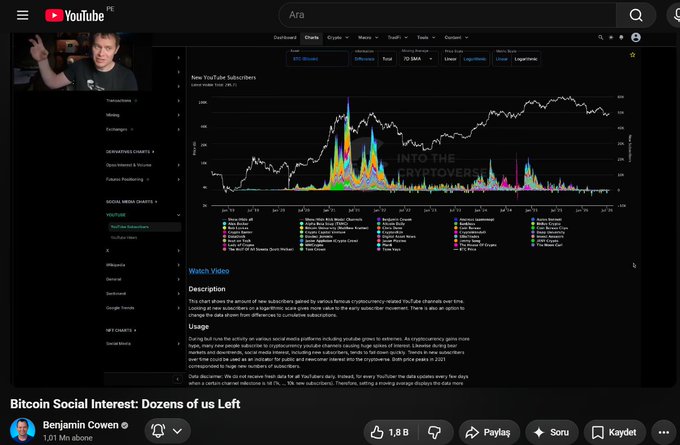
Task: Select YouTube Subscribers in sidebar
Action: click(144, 227)
